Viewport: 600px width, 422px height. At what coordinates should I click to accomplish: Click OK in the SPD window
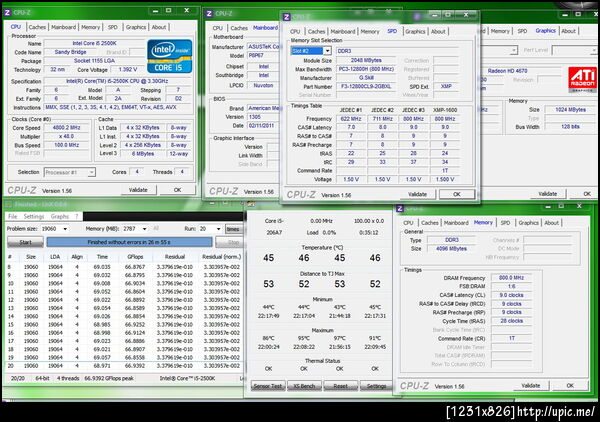pyautogui.click(x=457, y=194)
